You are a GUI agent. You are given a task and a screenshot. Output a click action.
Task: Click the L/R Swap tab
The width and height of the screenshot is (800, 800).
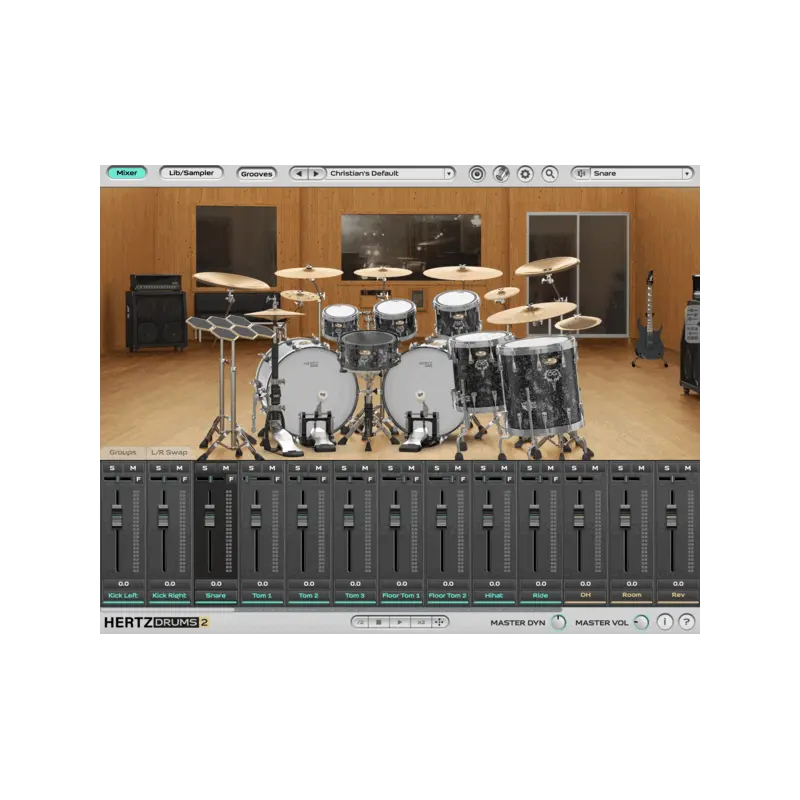(169, 452)
